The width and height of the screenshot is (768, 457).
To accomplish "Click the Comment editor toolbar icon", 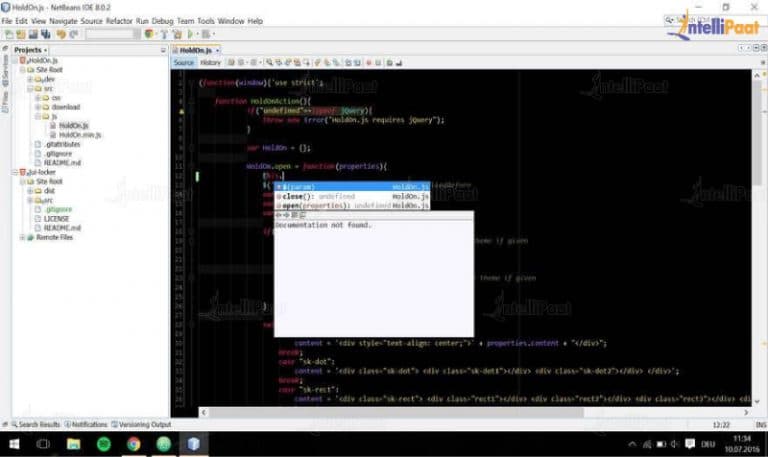I will pos(390,63).
